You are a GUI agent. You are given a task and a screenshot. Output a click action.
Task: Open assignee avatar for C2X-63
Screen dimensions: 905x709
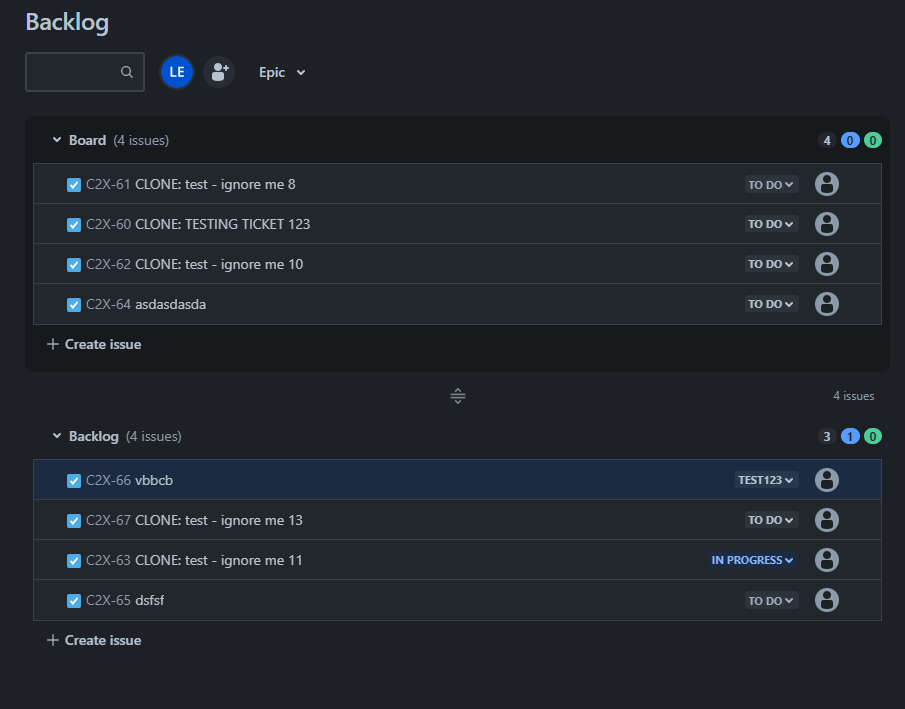[x=827, y=560]
